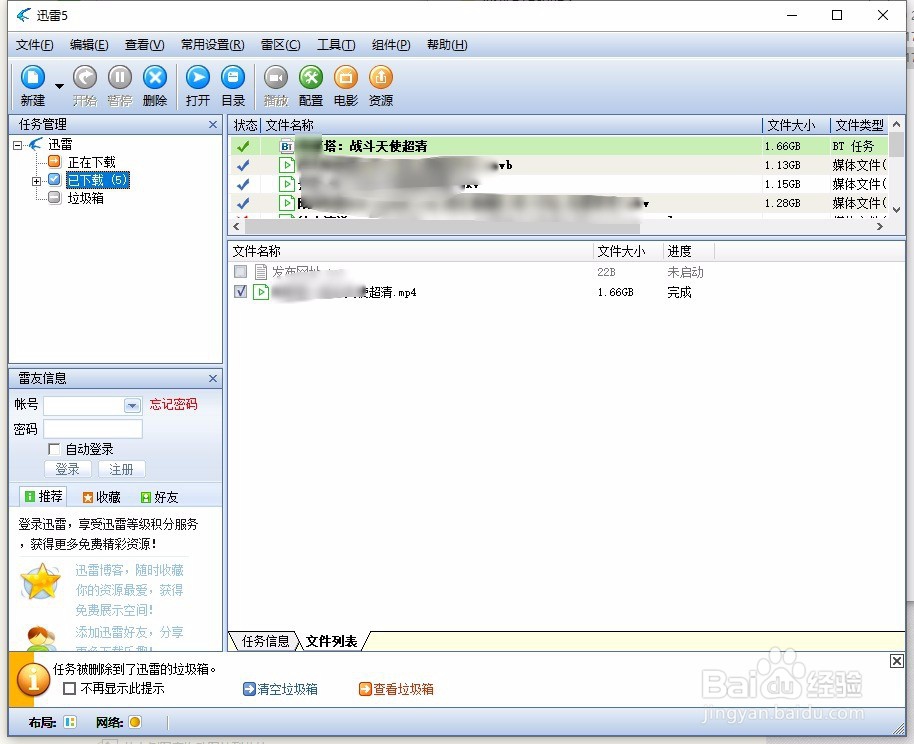
Task: Close the 雷友信息 panel
Action: [213, 379]
